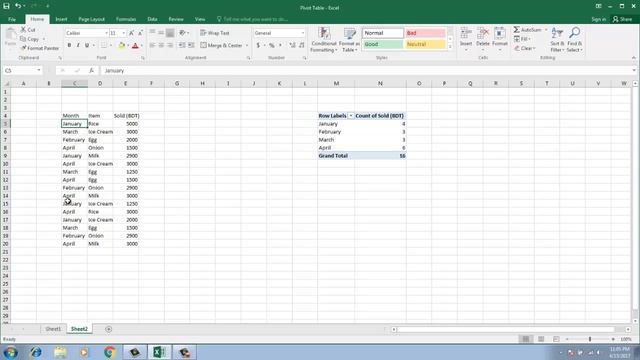640x360 pixels.
Task: Switch to Sheet1 worksheet tab
Action: coord(53,329)
